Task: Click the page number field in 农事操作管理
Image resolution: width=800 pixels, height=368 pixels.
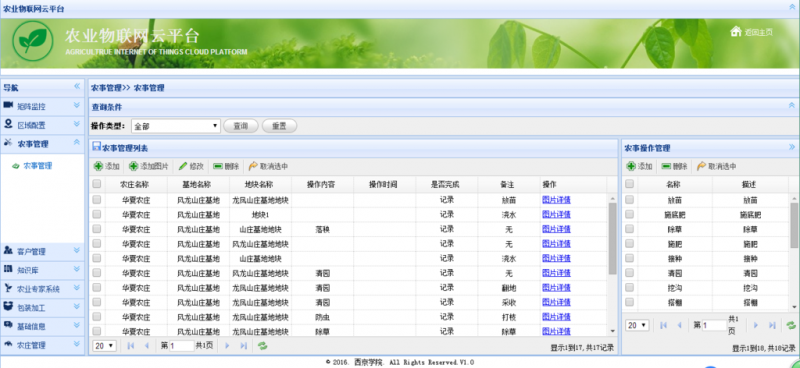Action: (x=714, y=325)
